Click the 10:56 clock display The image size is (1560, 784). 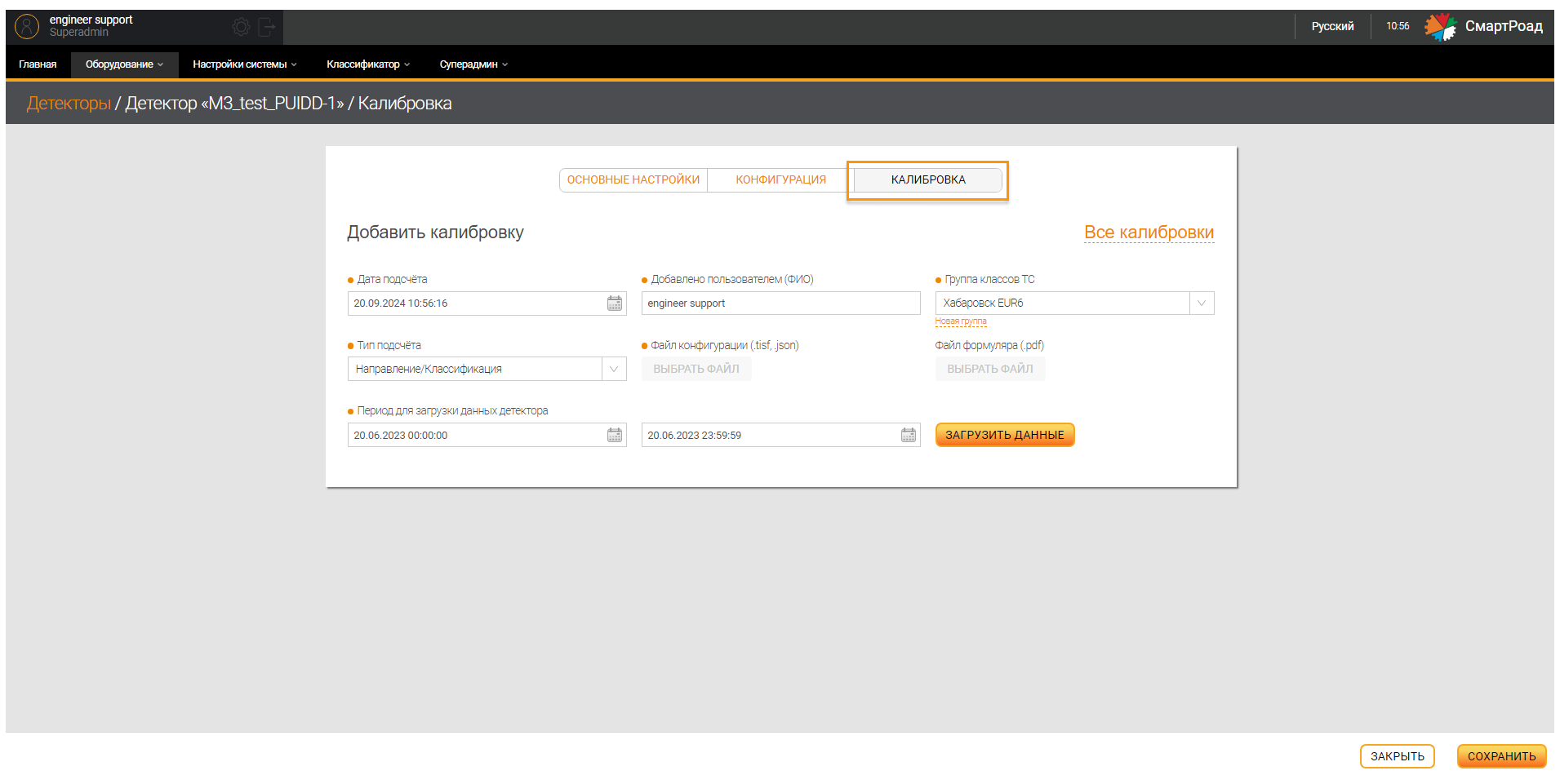point(1398,26)
